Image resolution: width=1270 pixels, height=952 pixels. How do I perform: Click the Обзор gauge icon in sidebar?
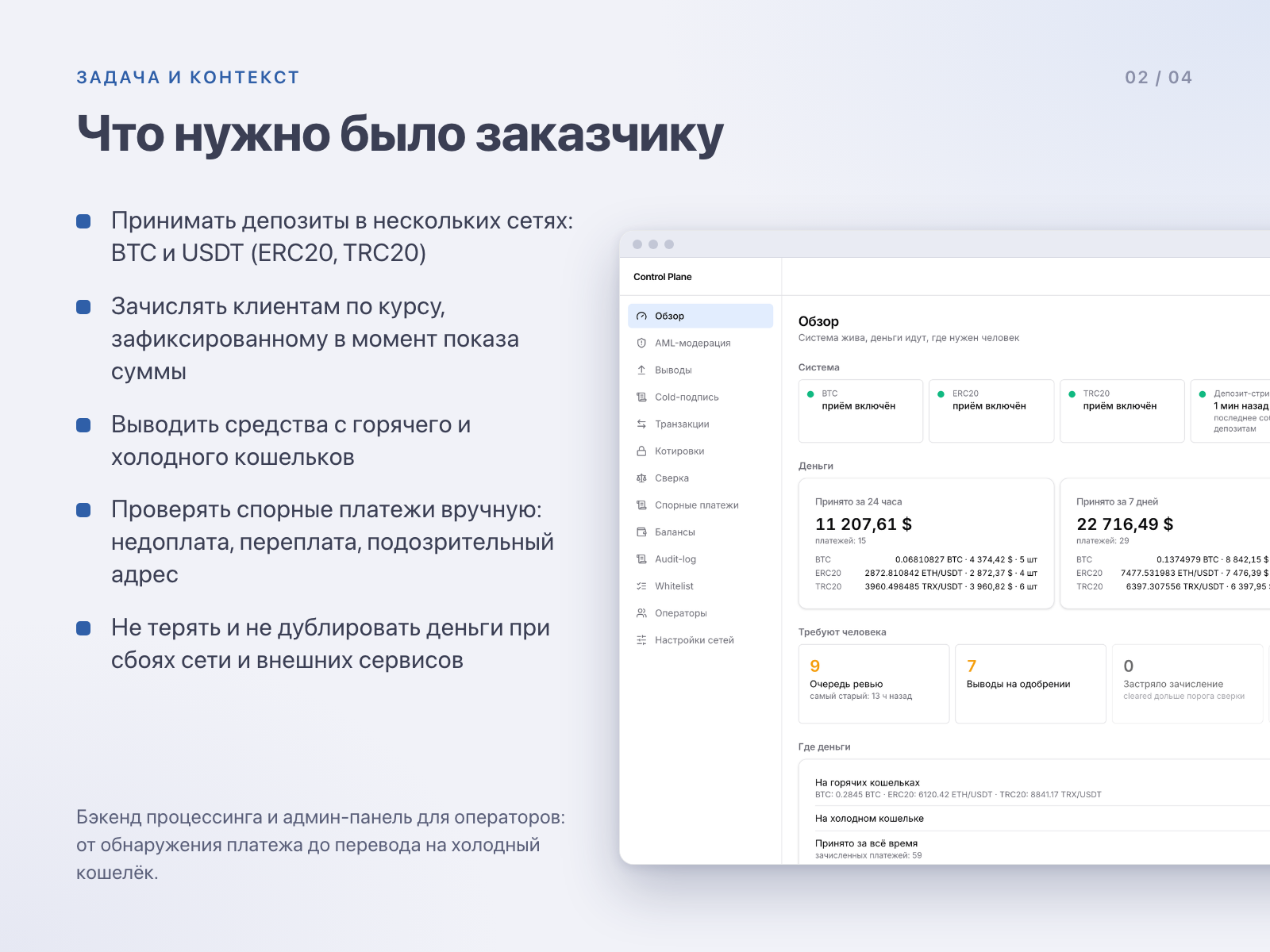click(x=641, y=316)
